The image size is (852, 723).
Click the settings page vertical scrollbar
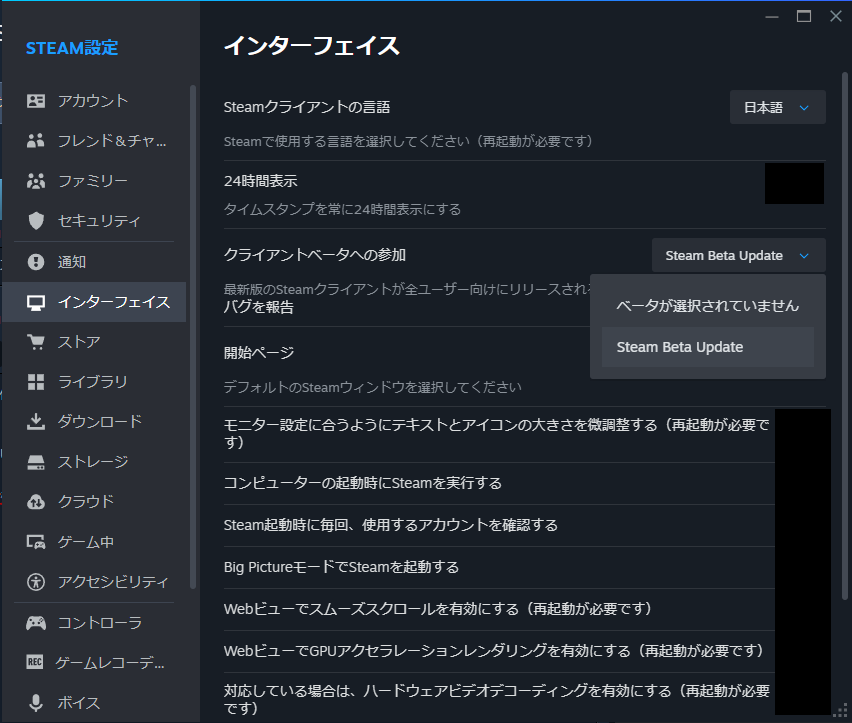point(845,336)
